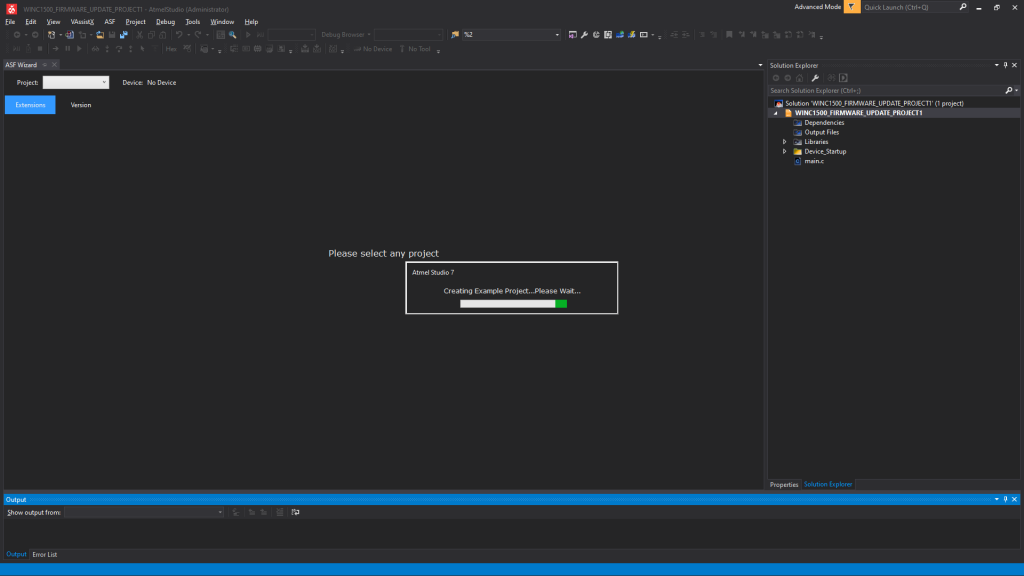Select the Output Files tree item
1024x576 pixels.
point(822,133)
